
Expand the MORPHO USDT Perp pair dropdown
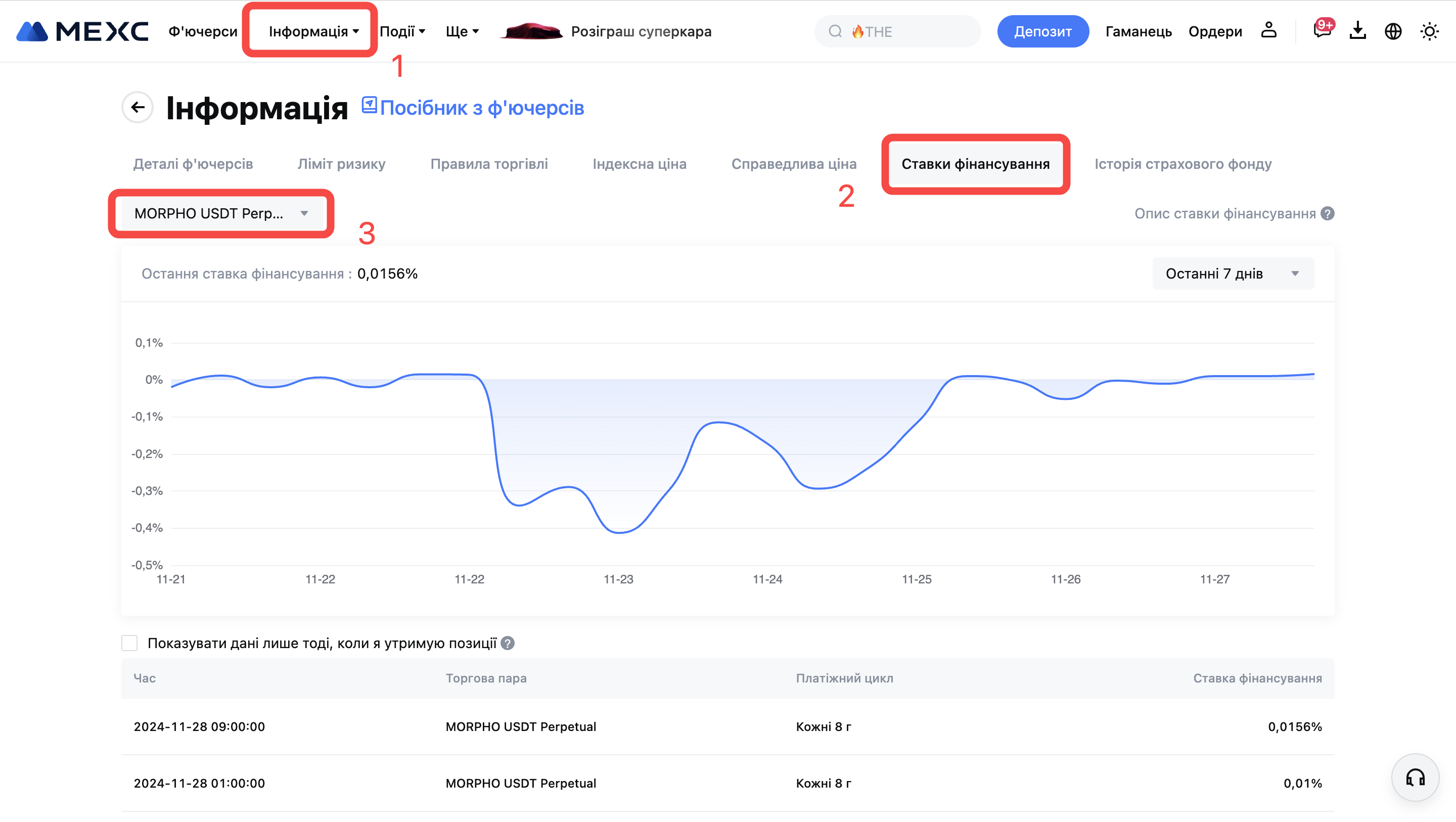coord(221,214)
